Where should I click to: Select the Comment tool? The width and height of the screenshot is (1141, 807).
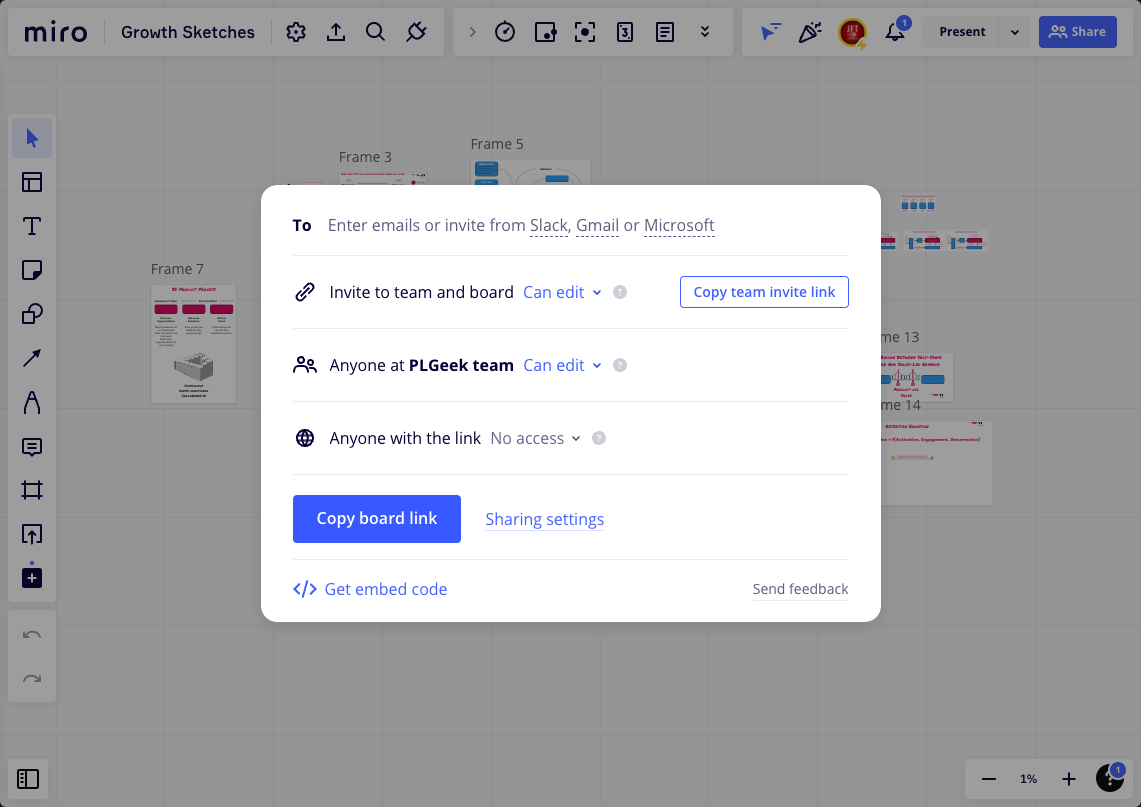pyautogui.click(x=32, y=446)
